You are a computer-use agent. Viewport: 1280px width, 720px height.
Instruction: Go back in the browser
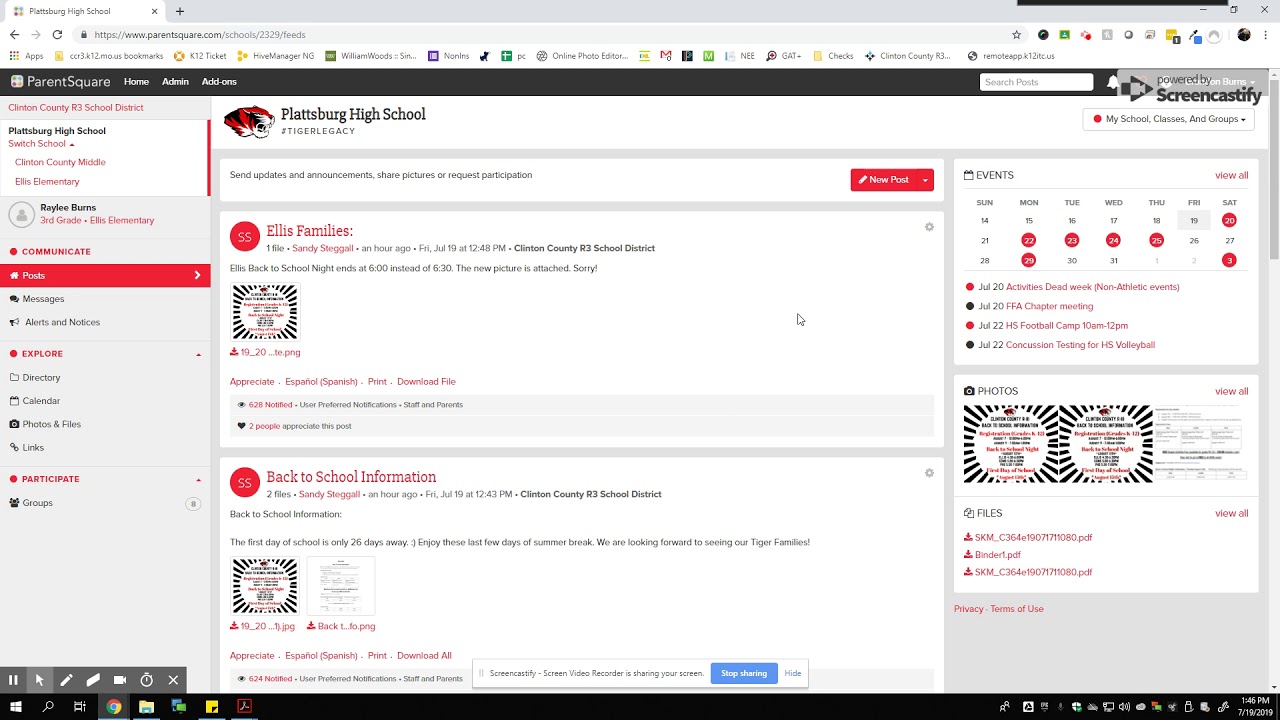[14, 34]
